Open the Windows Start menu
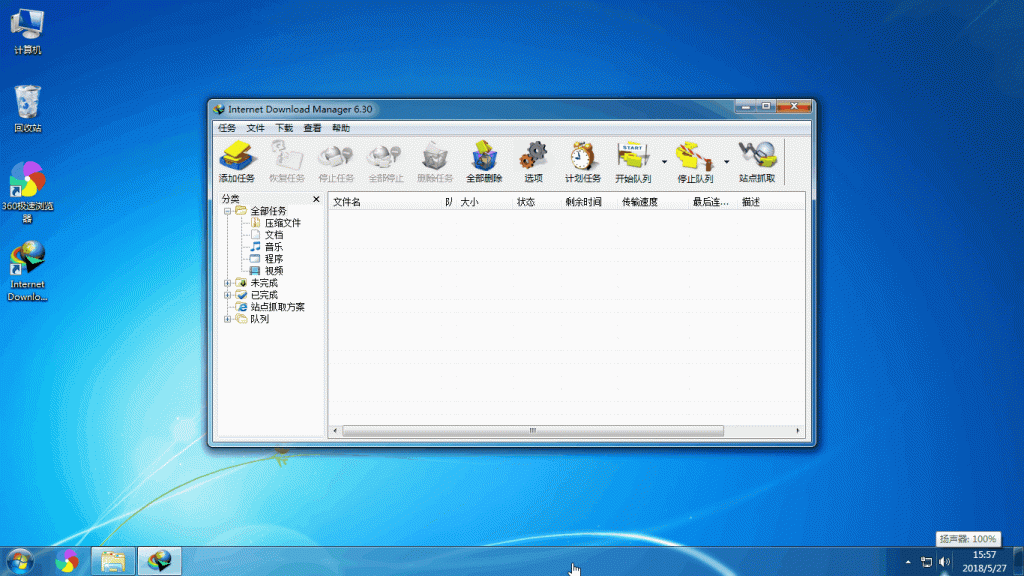Screen dimensions: 1024x576 pos(20,562)
